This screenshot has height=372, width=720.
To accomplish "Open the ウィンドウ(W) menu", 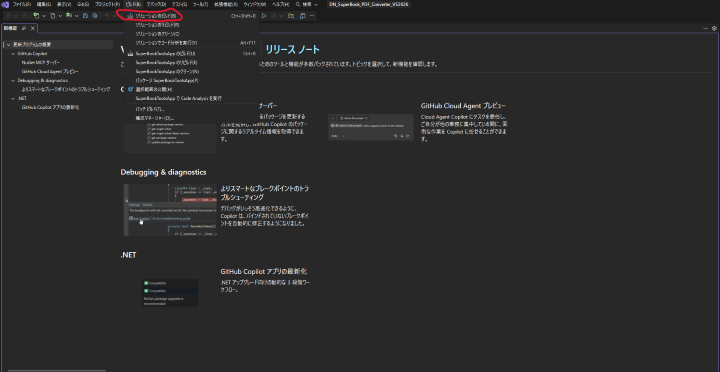I will pos(255,4).
